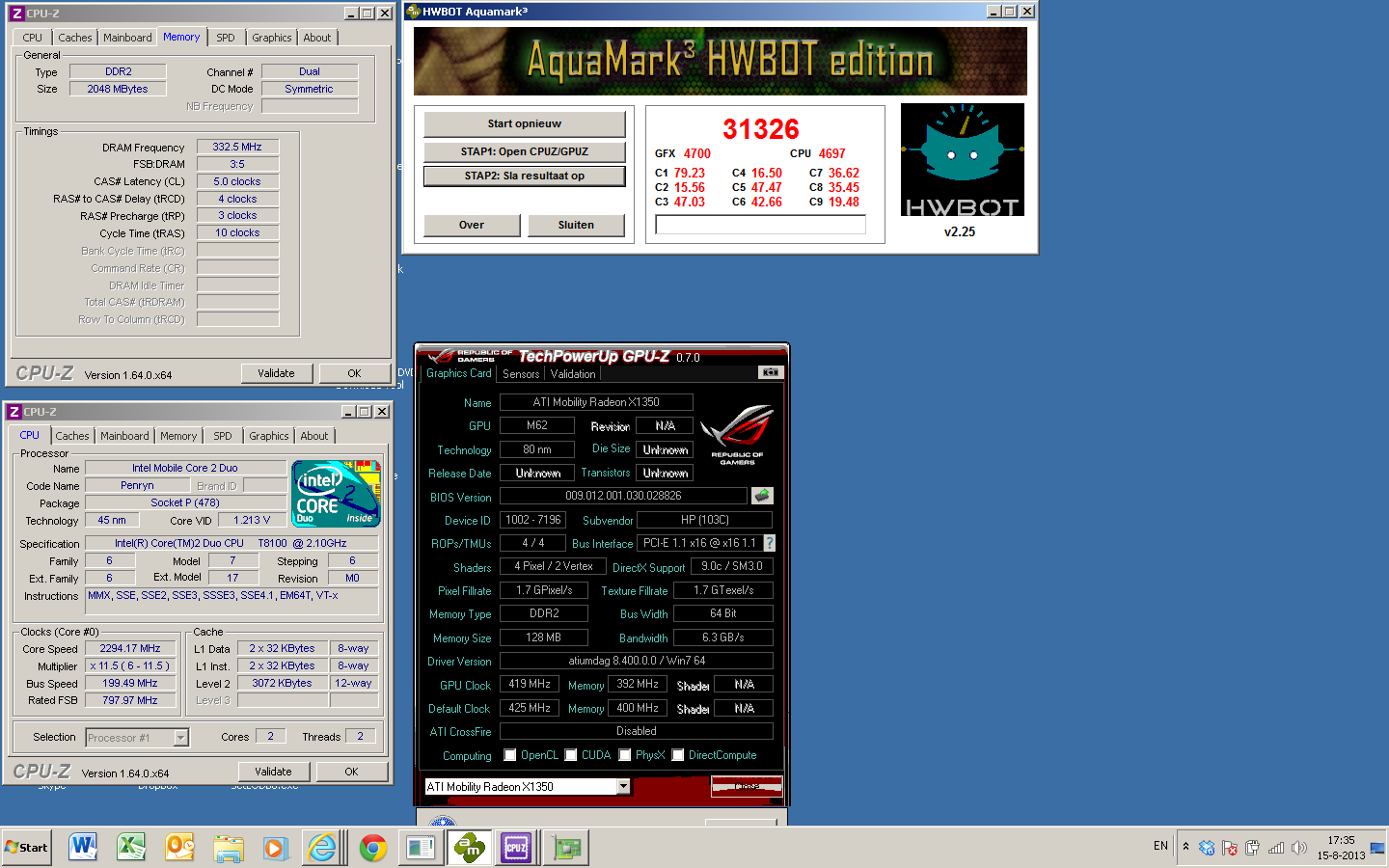Viewport: 1389px width, 868px height.
Task: Click the Sluiten button in Aquamark
Action: [x=576, y=225]
